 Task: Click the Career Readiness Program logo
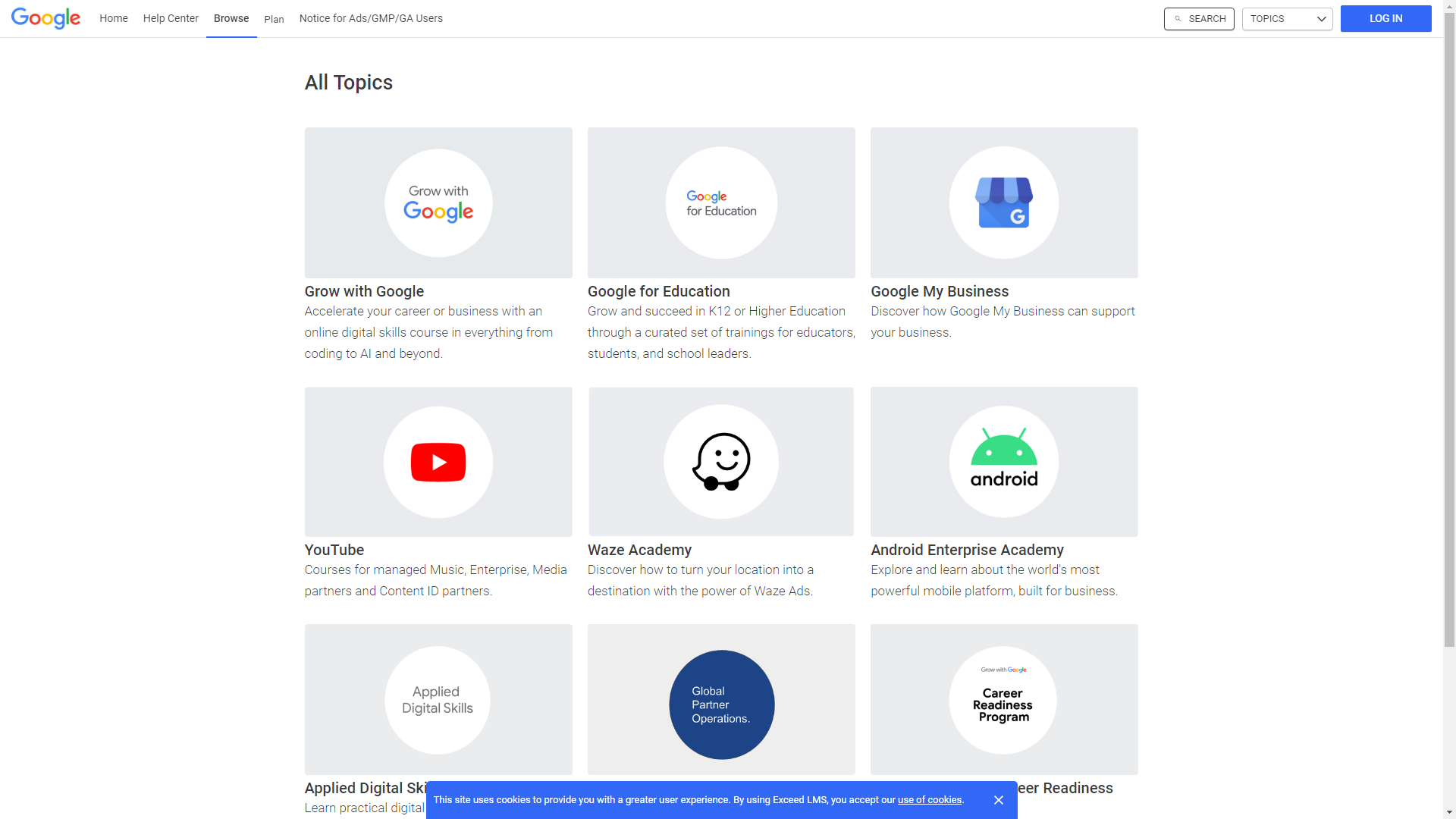tap(1003, 700)
